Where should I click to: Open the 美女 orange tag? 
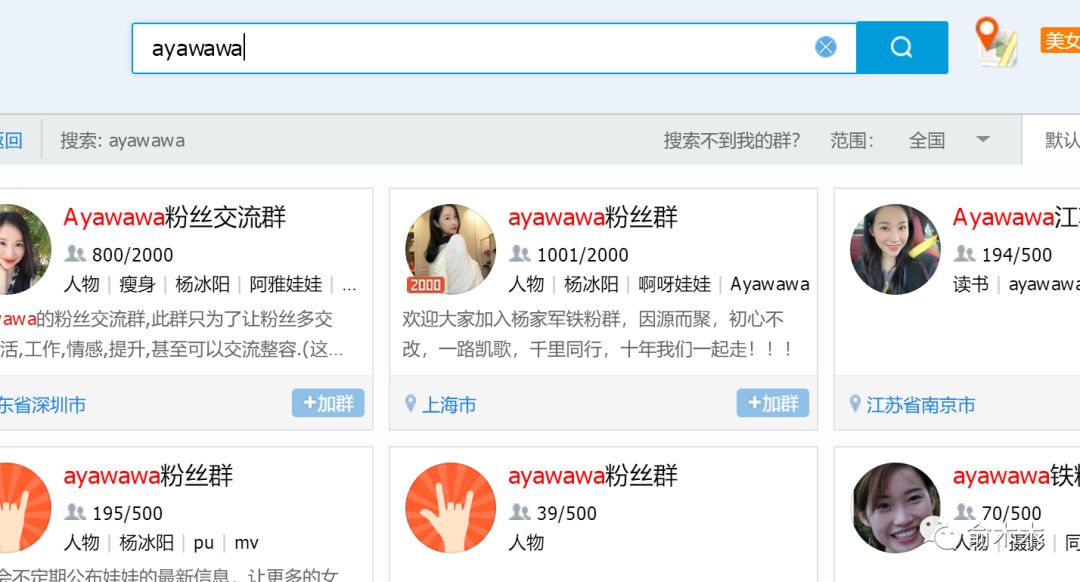[1060, 41]
